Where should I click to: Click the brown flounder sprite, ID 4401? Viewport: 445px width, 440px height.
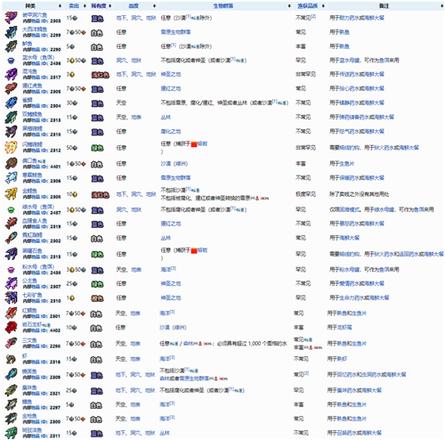[x=11, y=164]
